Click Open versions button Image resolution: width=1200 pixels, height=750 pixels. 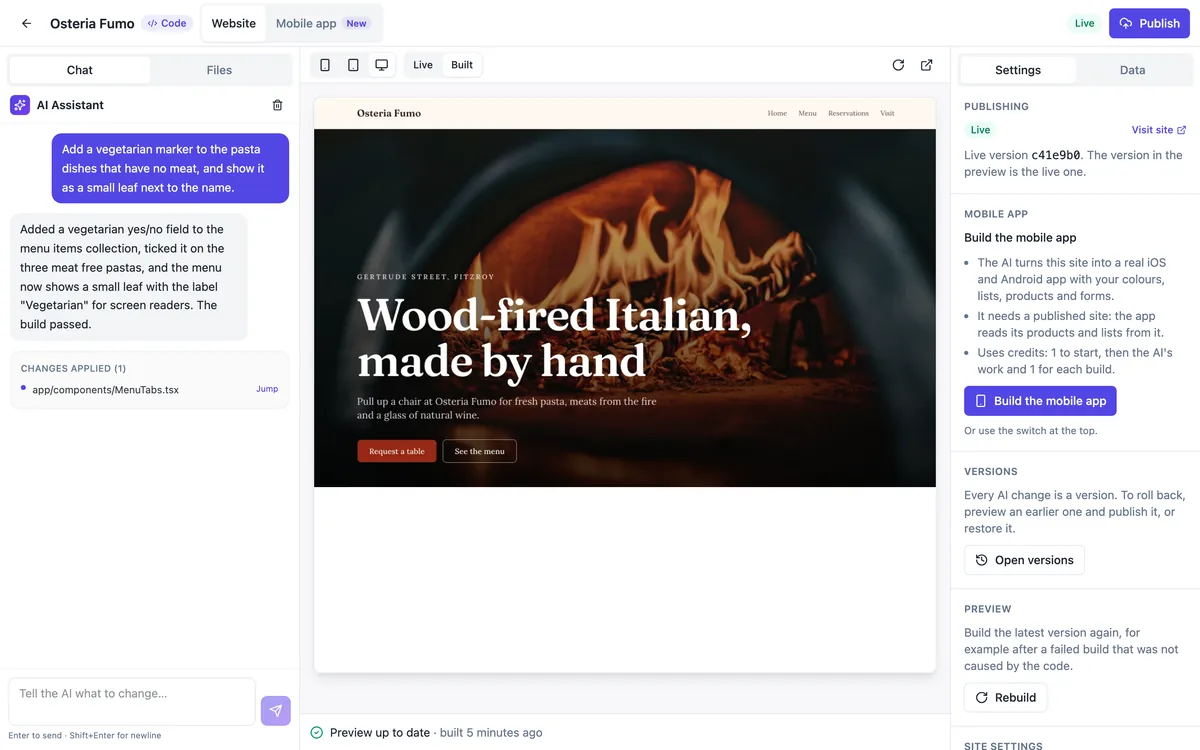1024,560
